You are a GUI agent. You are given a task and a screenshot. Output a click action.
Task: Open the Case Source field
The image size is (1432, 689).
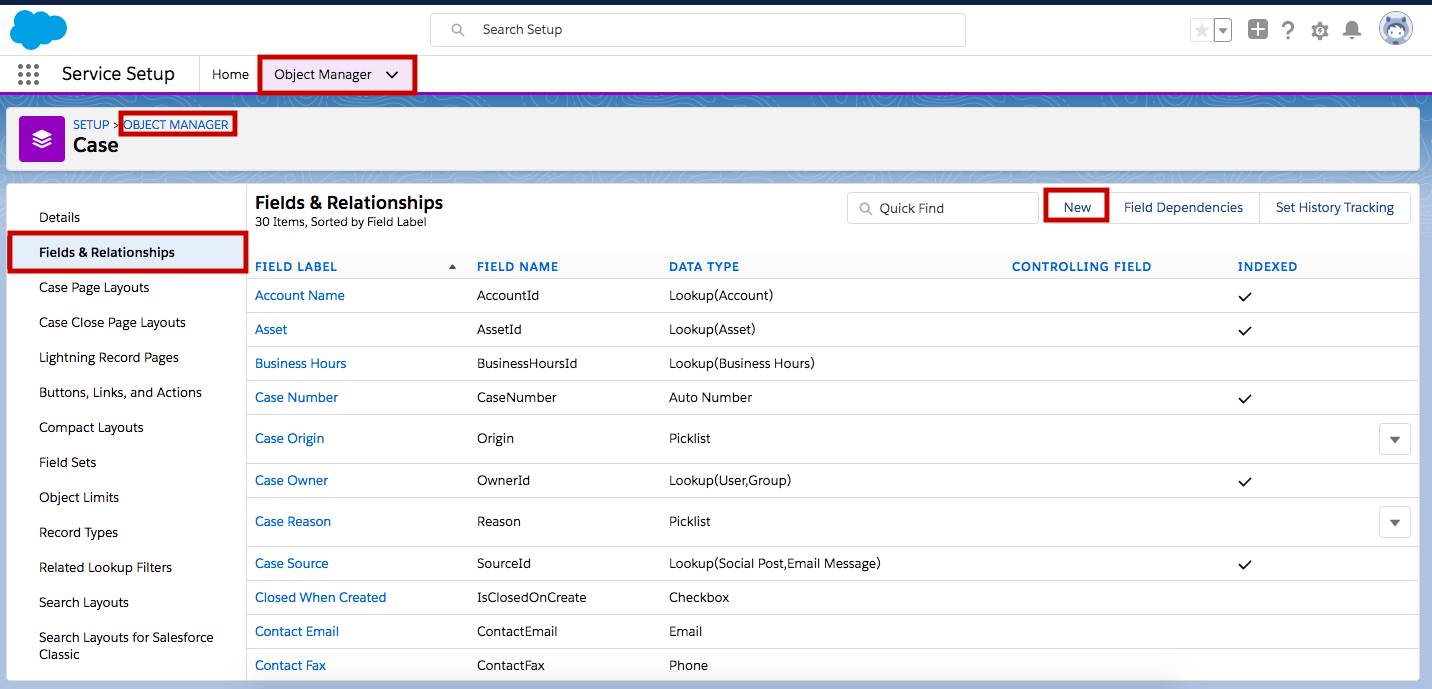[x=292, y=563]
